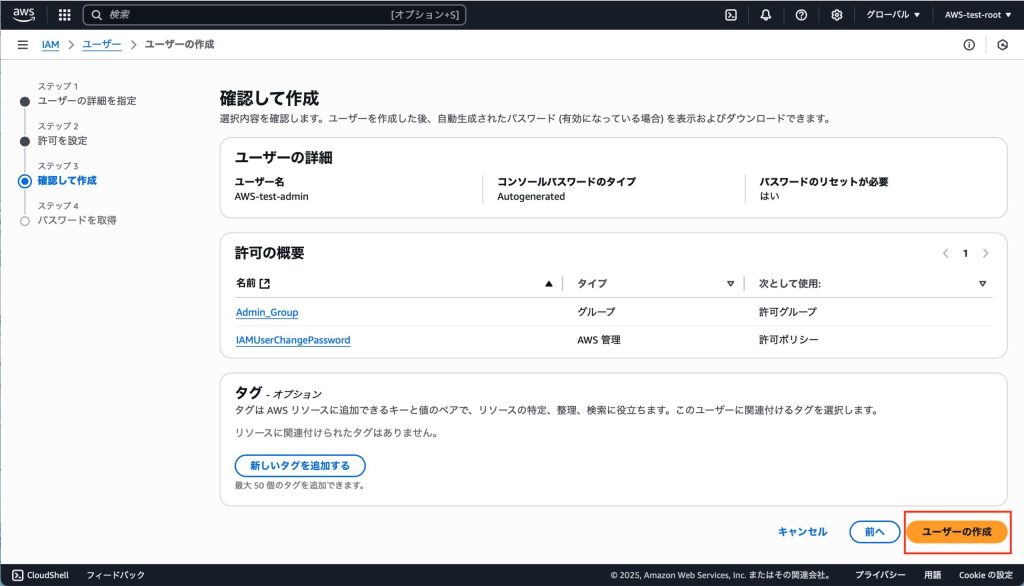The width and height of the screenshot is (1024, 586).
Task: Open CloudShell in the footer
Action: click(x=40, y=575)
